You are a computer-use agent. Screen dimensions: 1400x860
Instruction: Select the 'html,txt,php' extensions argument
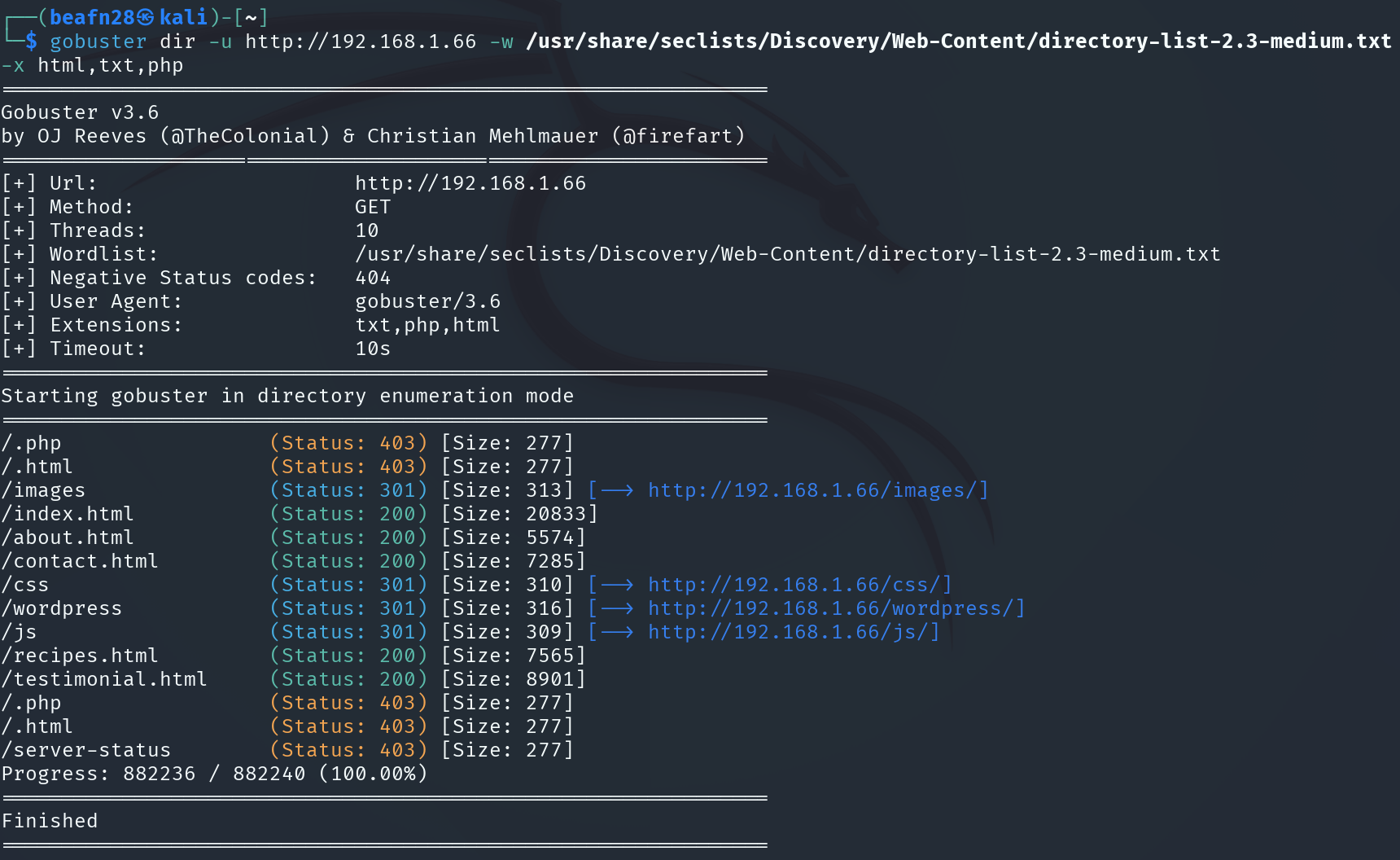coord(111,65)
